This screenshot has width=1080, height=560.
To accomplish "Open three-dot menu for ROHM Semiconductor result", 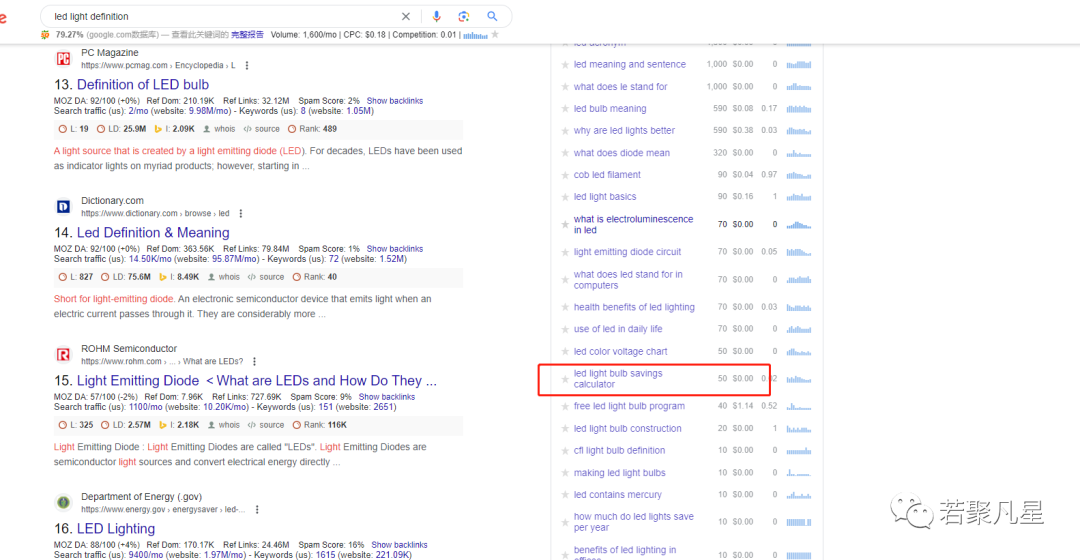I will click(x=254, y=362).
